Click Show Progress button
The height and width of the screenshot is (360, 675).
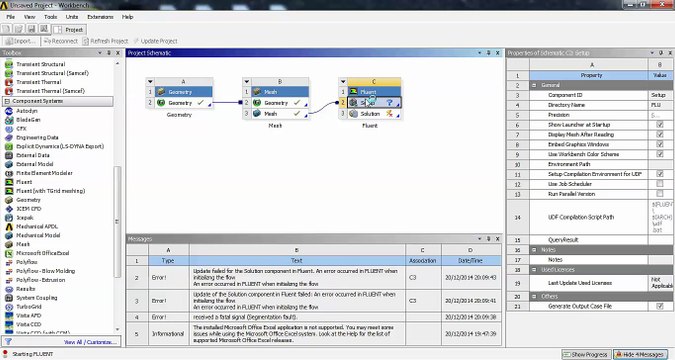click(586, 354)
